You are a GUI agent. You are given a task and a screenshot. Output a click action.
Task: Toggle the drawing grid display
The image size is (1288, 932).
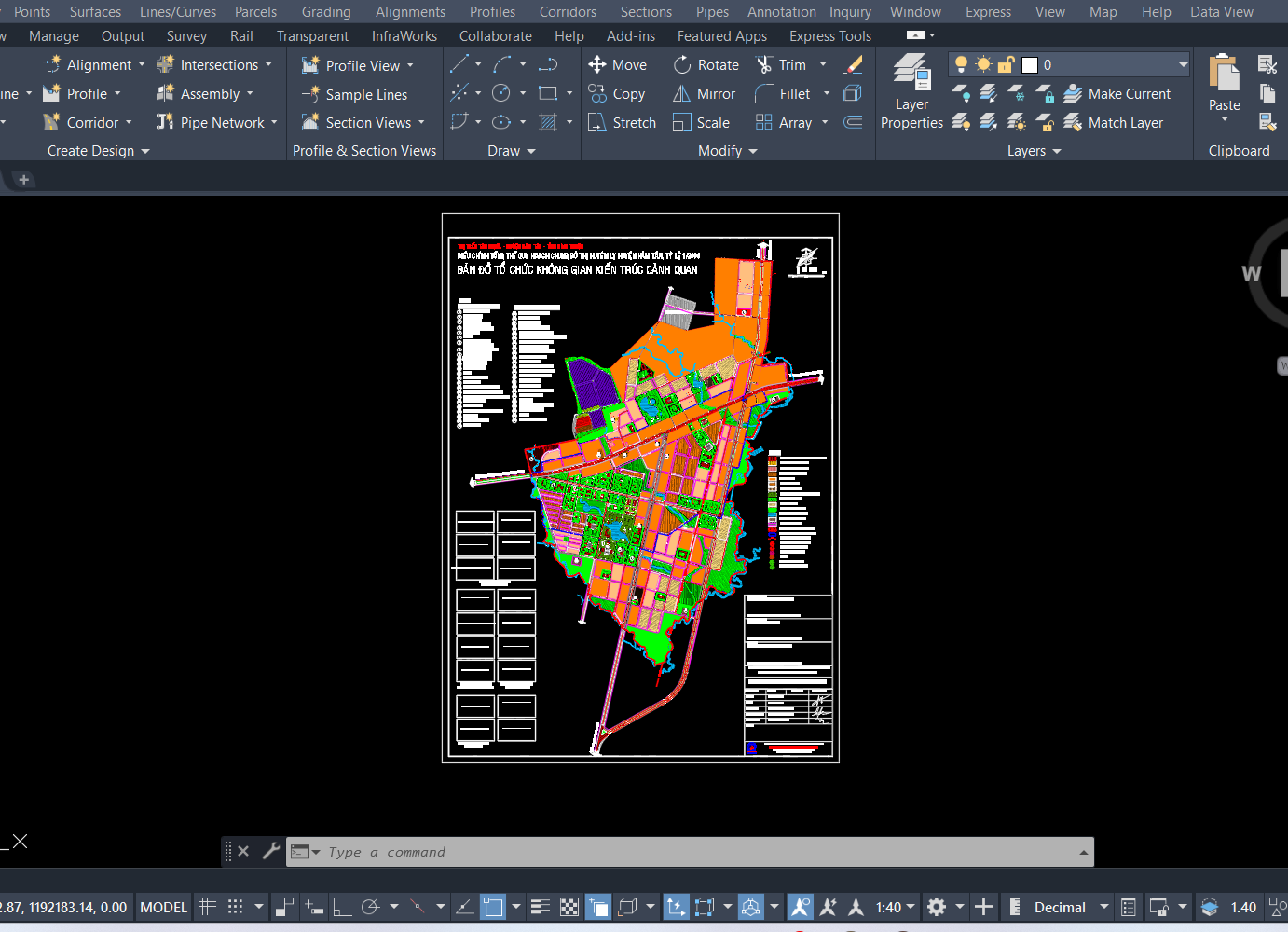click(x=208, y=907)
